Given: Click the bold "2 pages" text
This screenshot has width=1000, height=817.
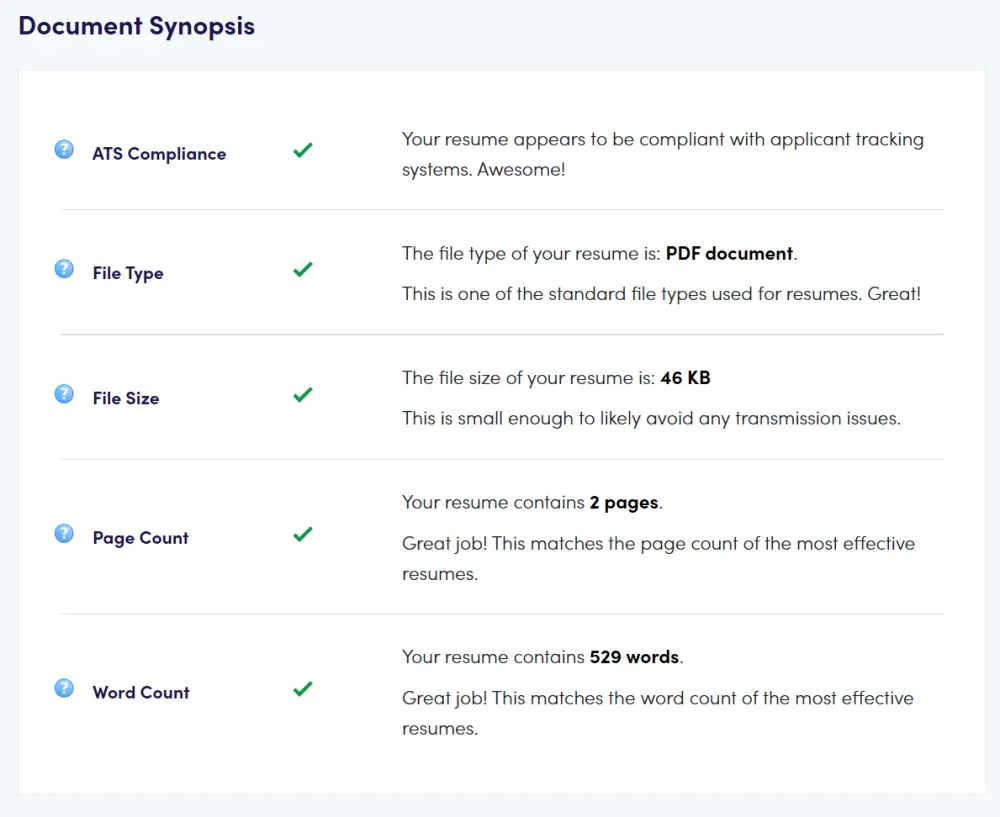Looking at the screenshot, I should click(x=624, y=502).
